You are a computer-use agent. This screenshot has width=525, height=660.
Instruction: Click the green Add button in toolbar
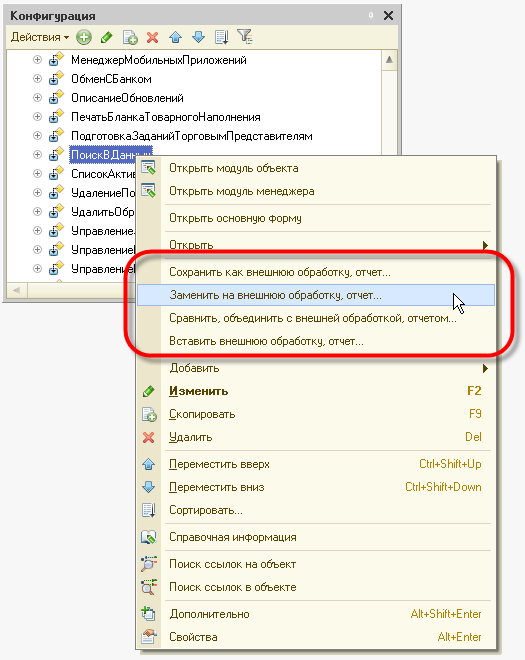pyautogui.click(x=84, y=37)
